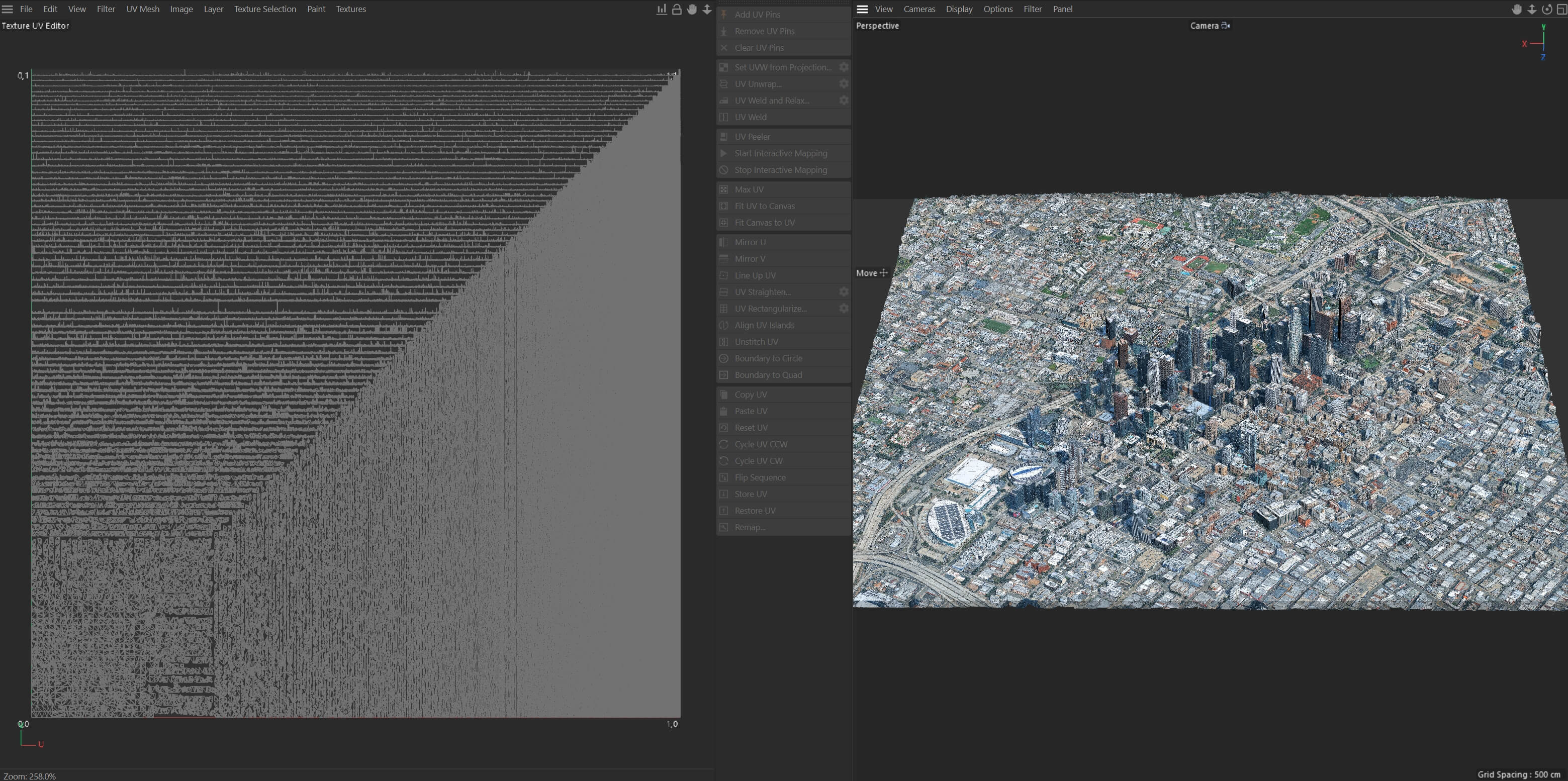Open the Layer menu in UV editor
1568x781 pixels.
pos(213,9)
